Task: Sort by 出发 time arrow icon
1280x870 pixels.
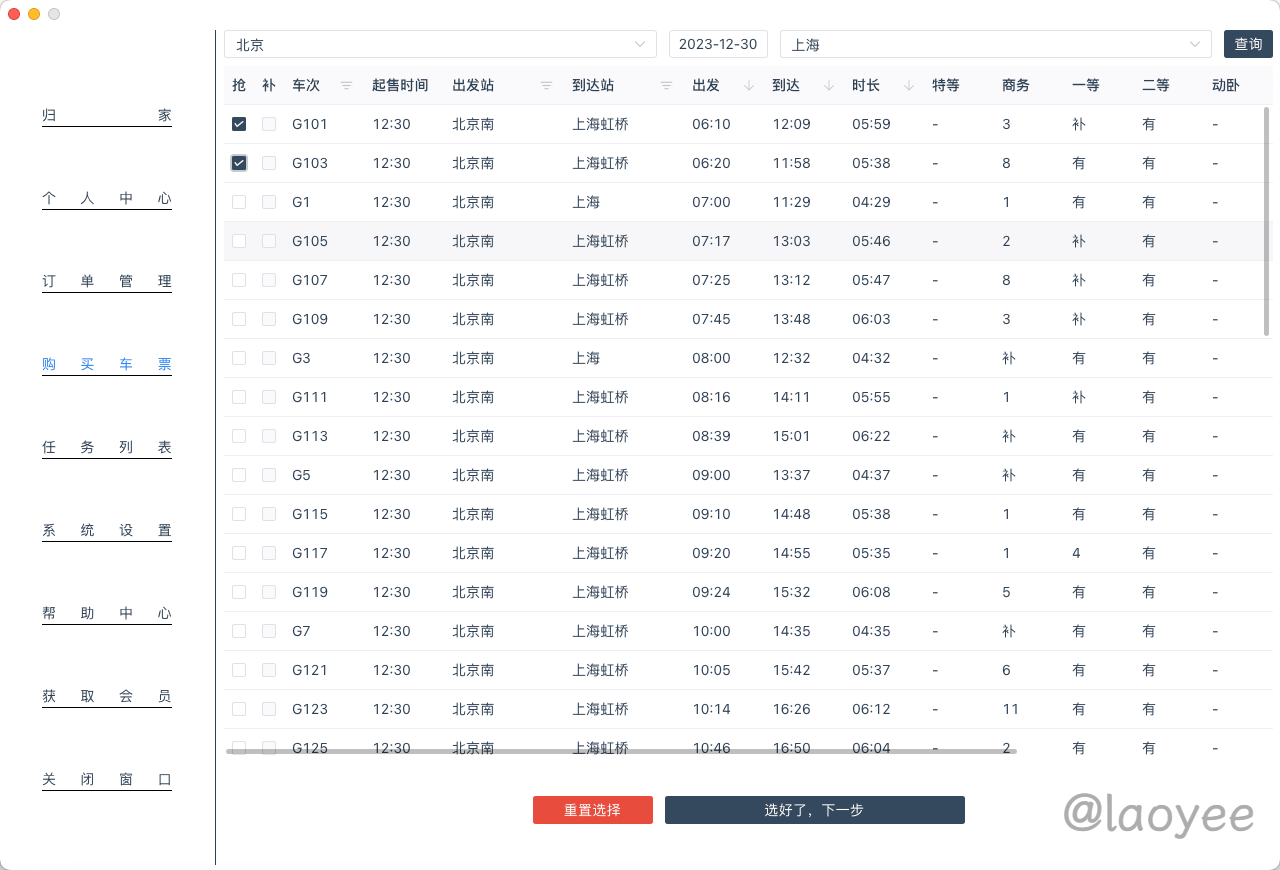Action: click(x=749, y=86)
